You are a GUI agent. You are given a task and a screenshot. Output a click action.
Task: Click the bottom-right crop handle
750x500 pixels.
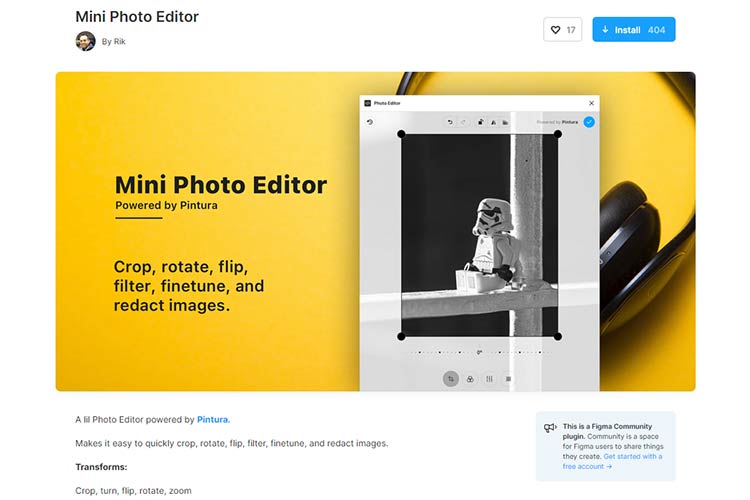point(558,336)
